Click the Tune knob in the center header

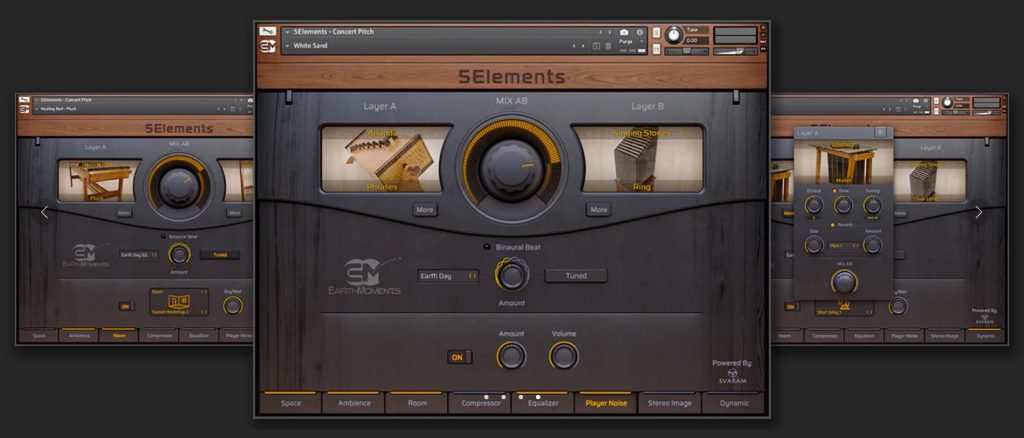(x=673, y=35)
